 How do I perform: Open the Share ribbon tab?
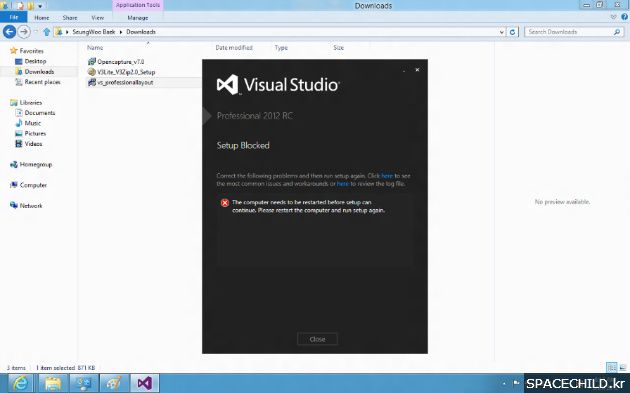click(x=70, y=18)
